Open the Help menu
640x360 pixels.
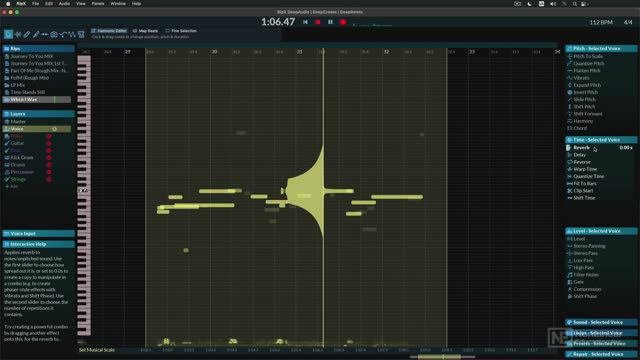[136, 3]
